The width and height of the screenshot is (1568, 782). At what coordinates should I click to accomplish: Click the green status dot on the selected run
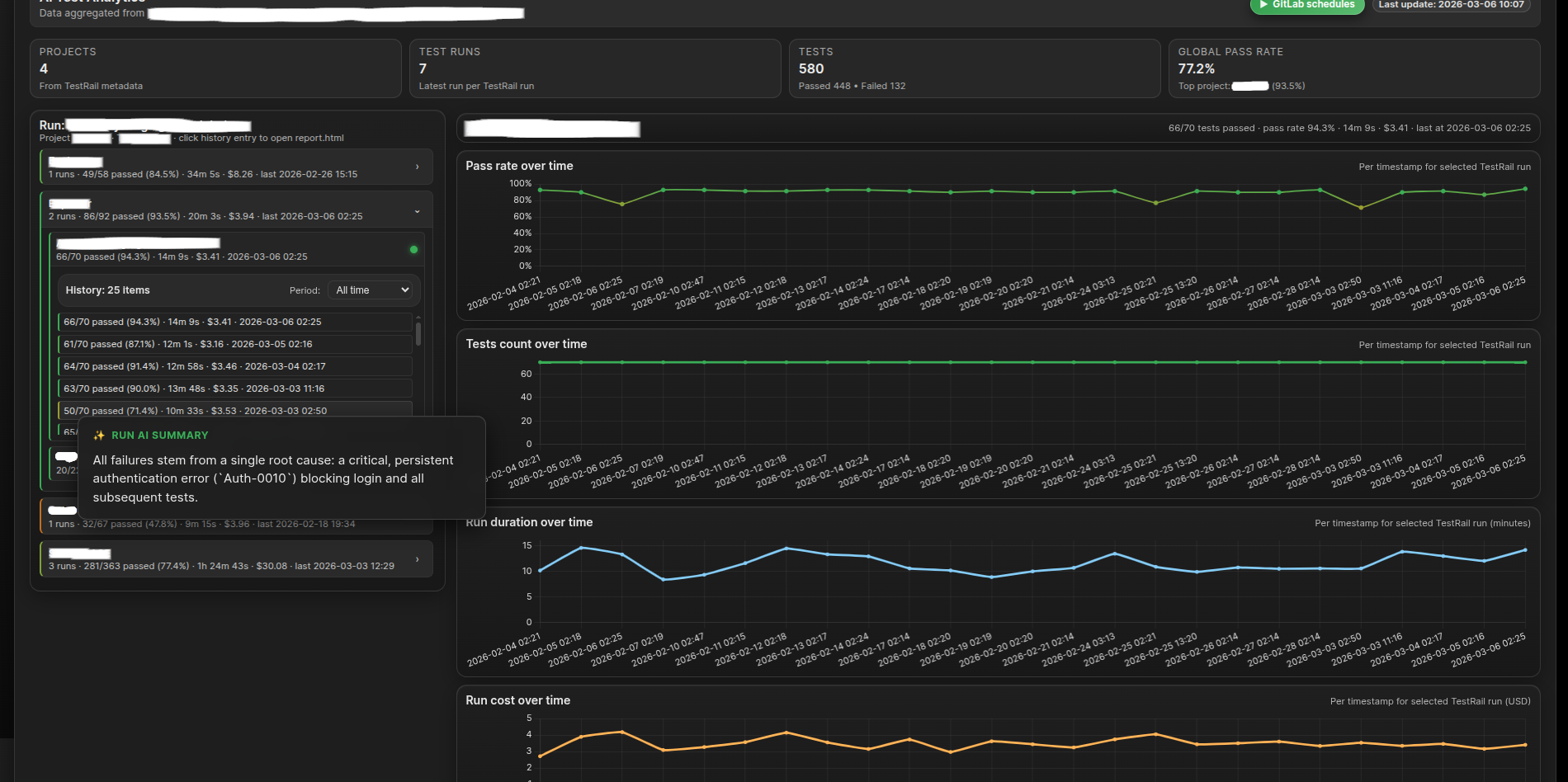pyautogui.click(x=413, y=250)
